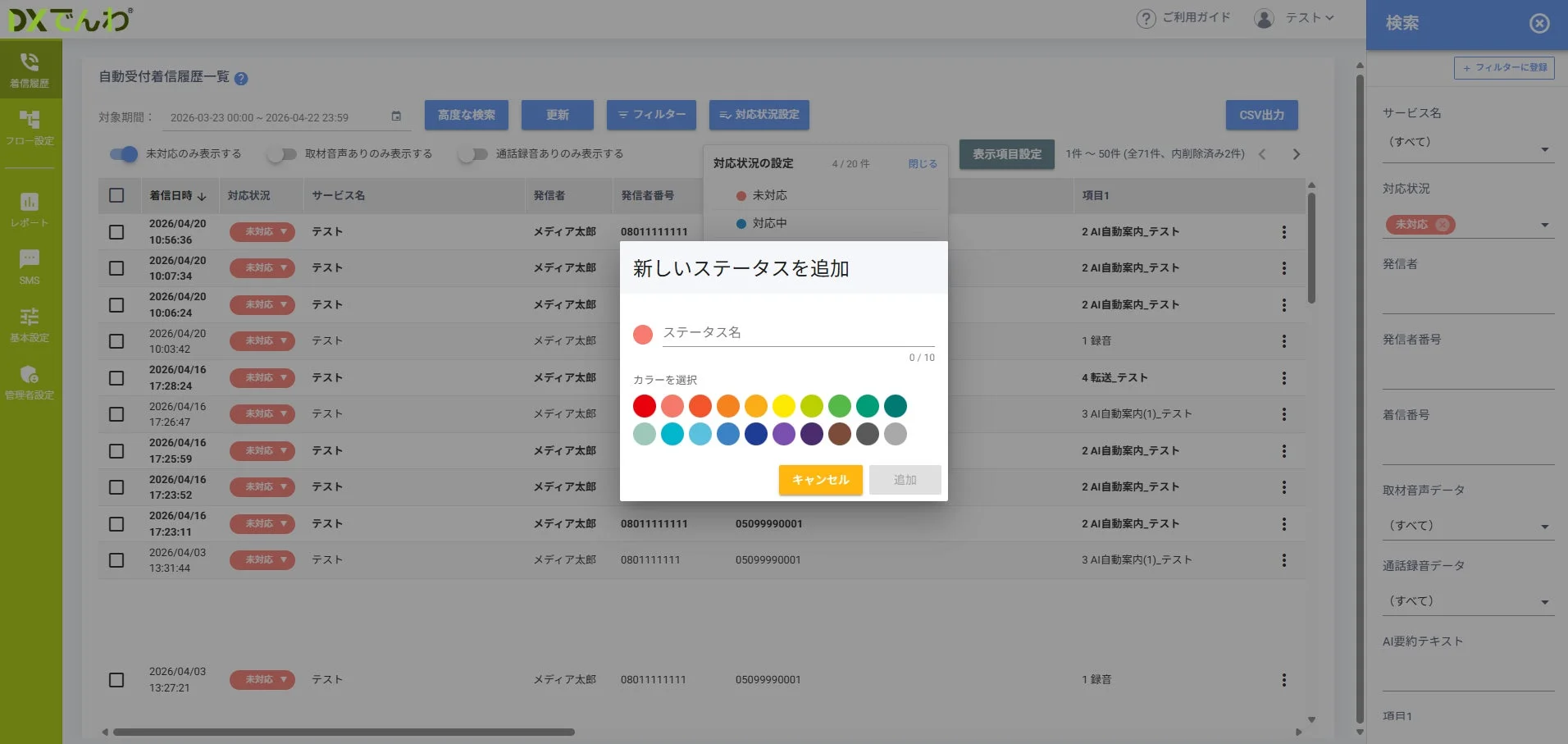The height and width of the screenshot is (744, 1568).
Task: Go to previous page of results
Action: [1262, 154]
